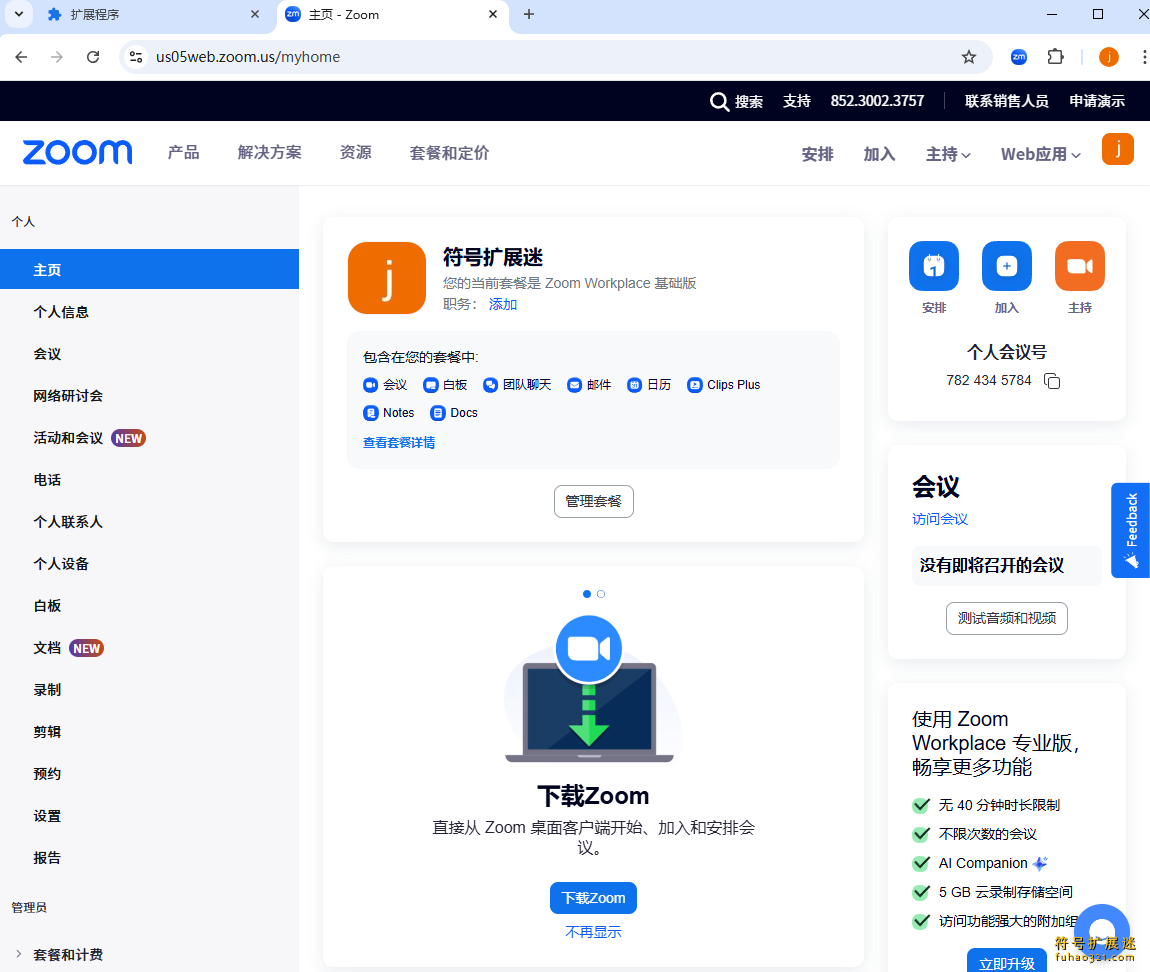This screenshot has height=972, width=1150.
Task: Close the 扩展程序 tab
Action: (x=254, y=14)
